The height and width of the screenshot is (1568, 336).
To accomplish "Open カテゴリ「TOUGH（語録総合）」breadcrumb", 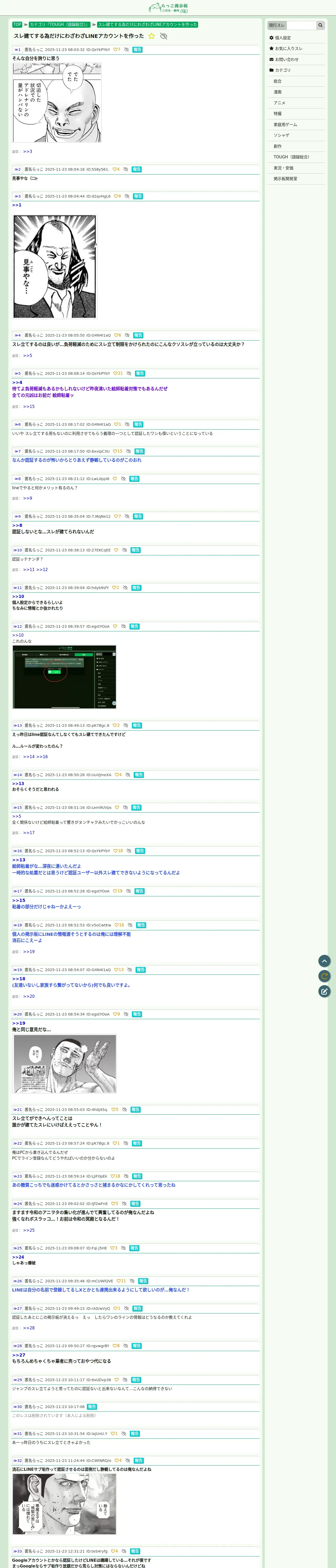I will [60, 25].
